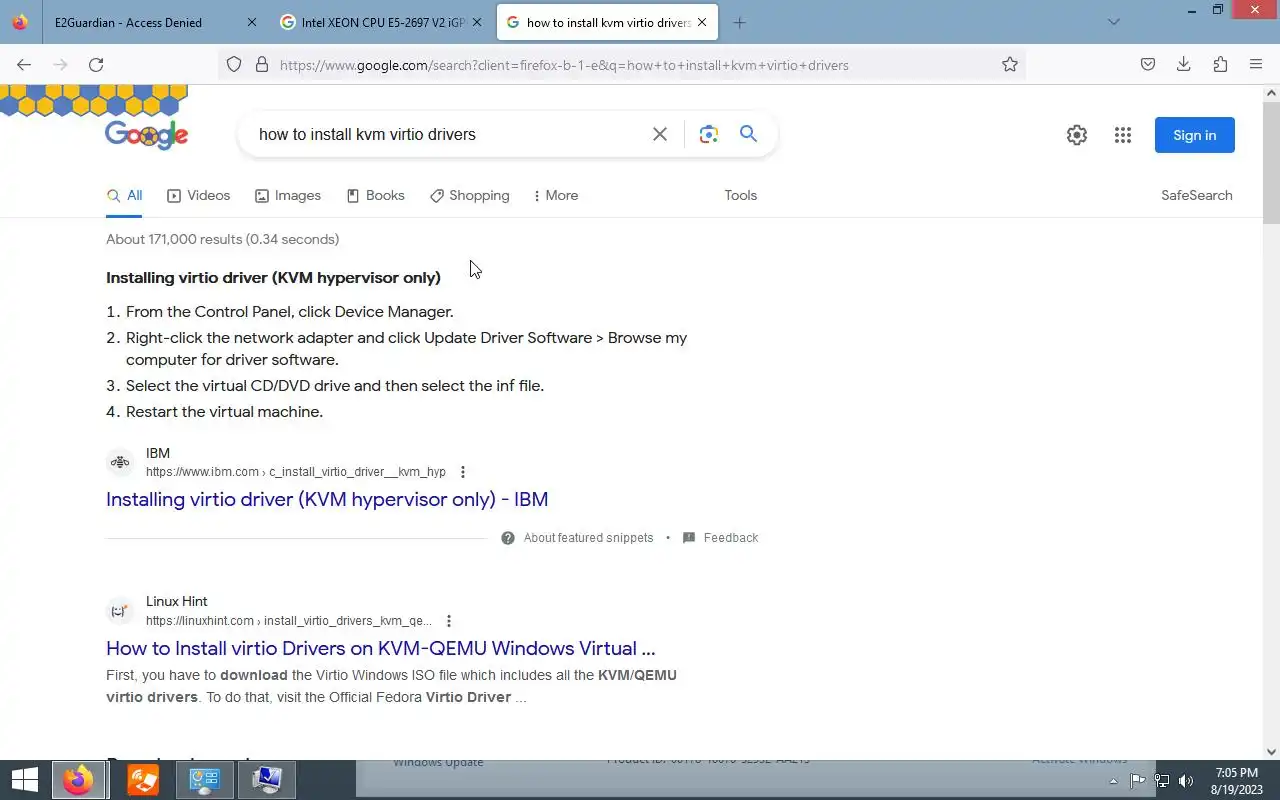Focus the Google search input field
The width and height of the screenshot is (1280, 800).
click(x=450, y=134)
